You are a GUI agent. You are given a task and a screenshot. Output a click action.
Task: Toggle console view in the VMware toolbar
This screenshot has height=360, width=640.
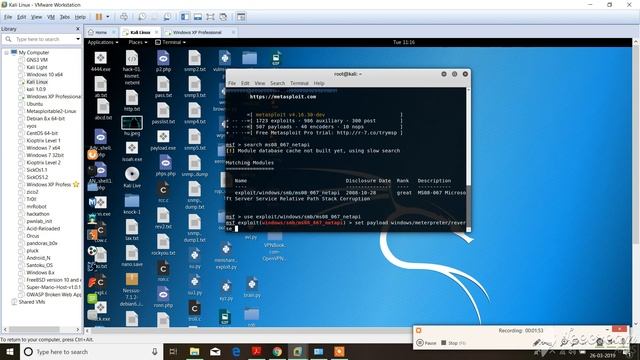point(241,17)
